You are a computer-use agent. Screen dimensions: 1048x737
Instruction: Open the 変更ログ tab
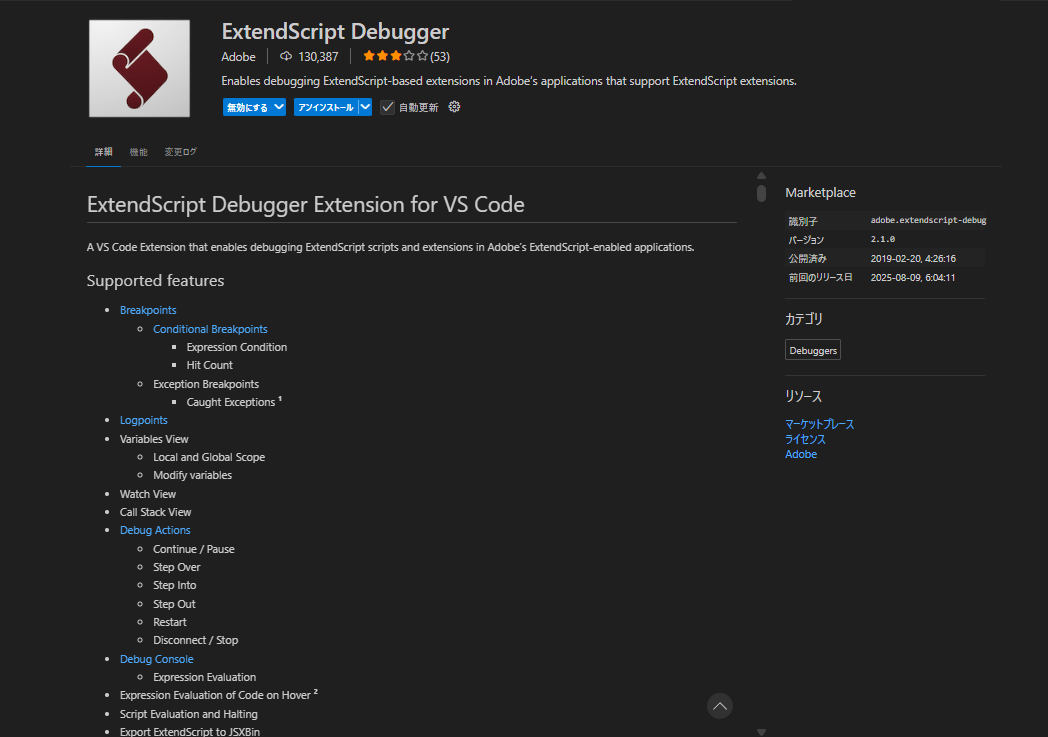(x=181, y=152)
